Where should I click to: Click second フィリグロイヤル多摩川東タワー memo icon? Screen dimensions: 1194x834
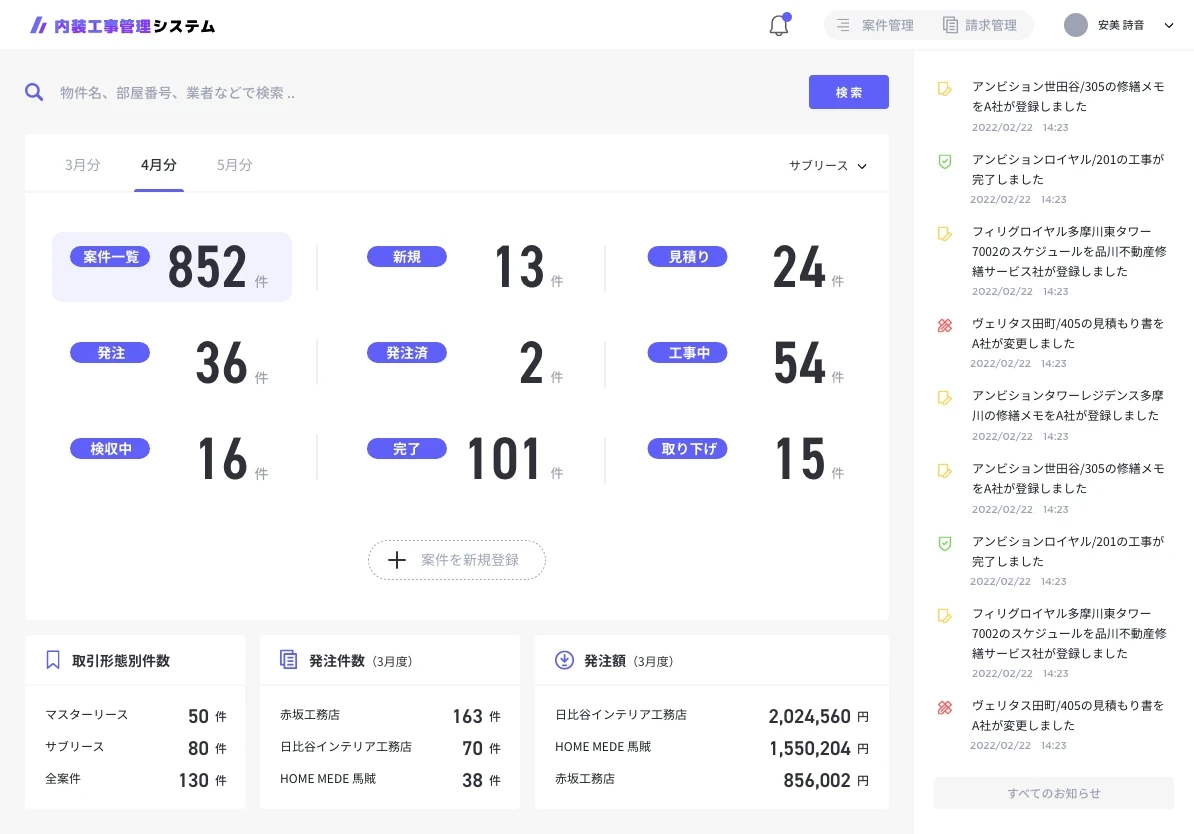point(944,616)
